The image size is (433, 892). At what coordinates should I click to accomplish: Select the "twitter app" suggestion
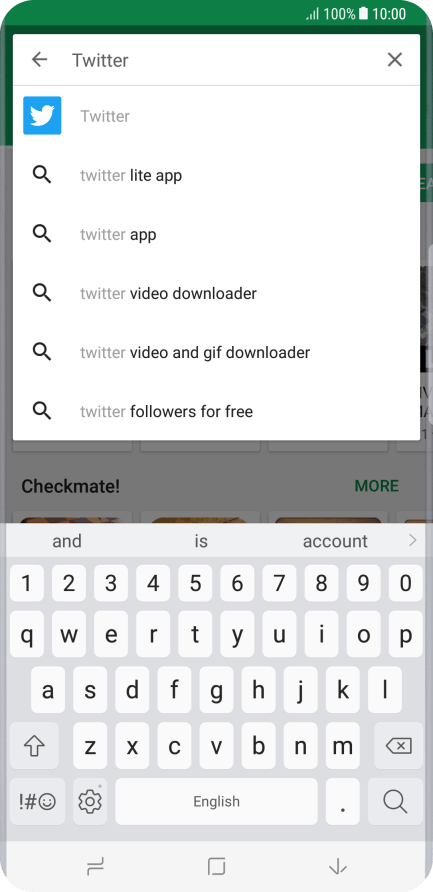(x=216, y=234)
